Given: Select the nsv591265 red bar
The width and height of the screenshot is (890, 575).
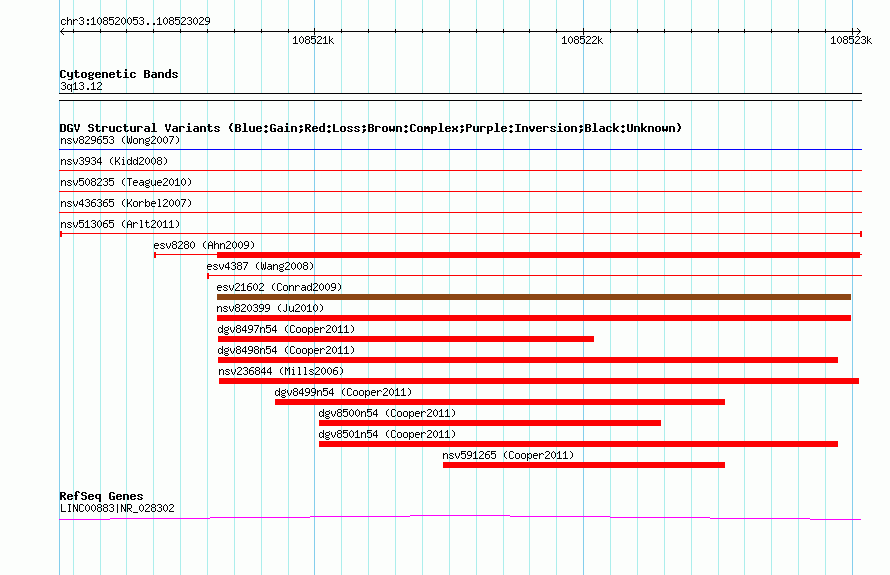Looking at the screenshot, I should pos(584,465).
